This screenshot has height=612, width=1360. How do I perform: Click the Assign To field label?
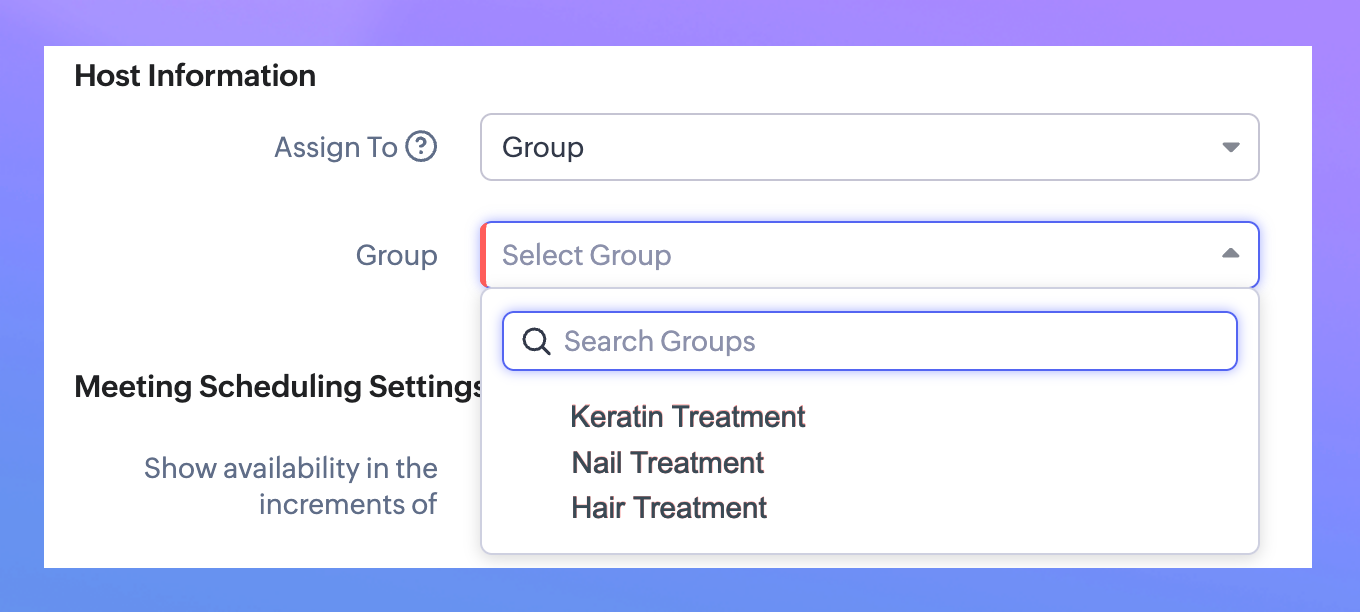(336, 148)
